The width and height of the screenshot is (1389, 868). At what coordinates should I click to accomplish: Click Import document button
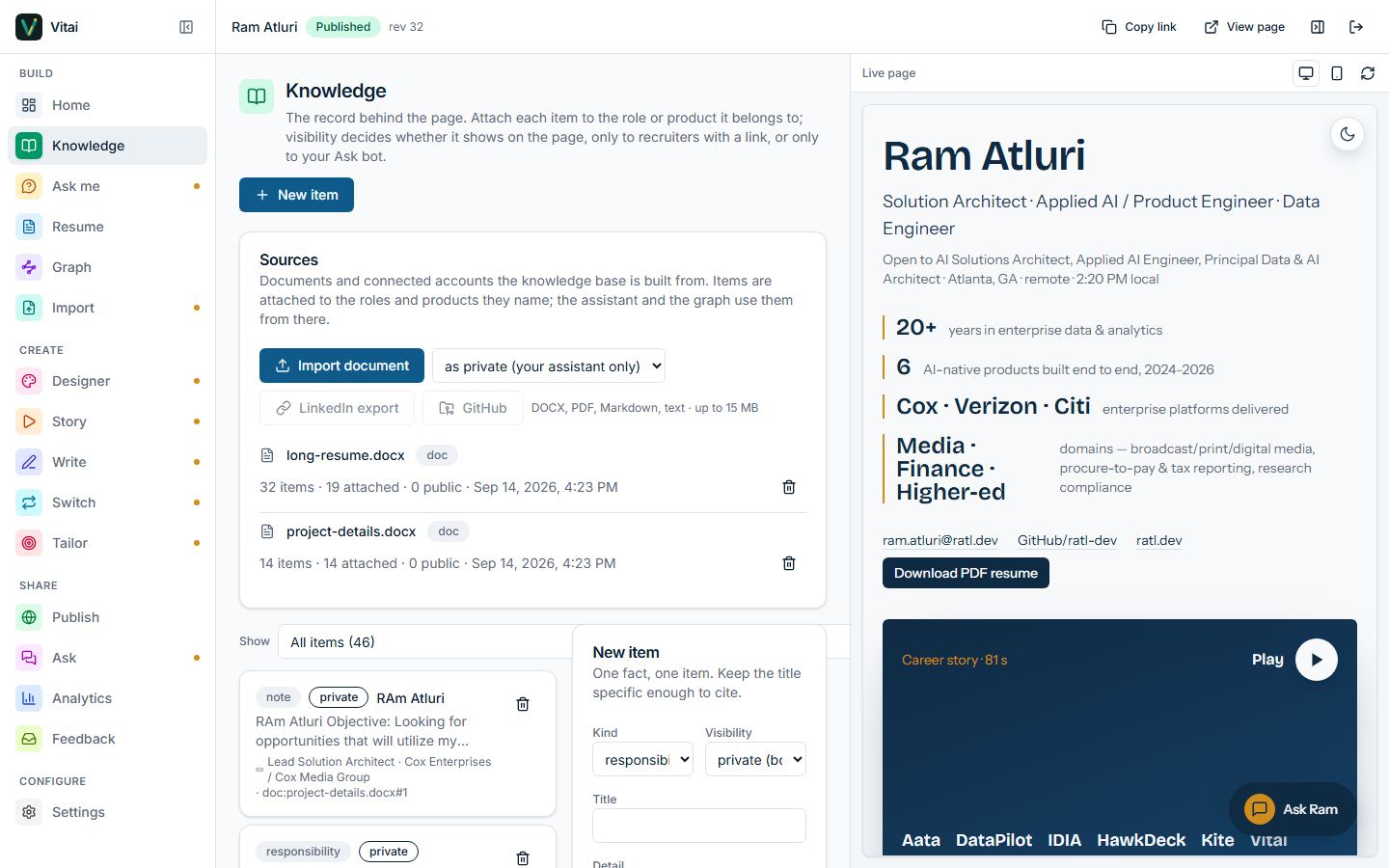pos(341,366)
